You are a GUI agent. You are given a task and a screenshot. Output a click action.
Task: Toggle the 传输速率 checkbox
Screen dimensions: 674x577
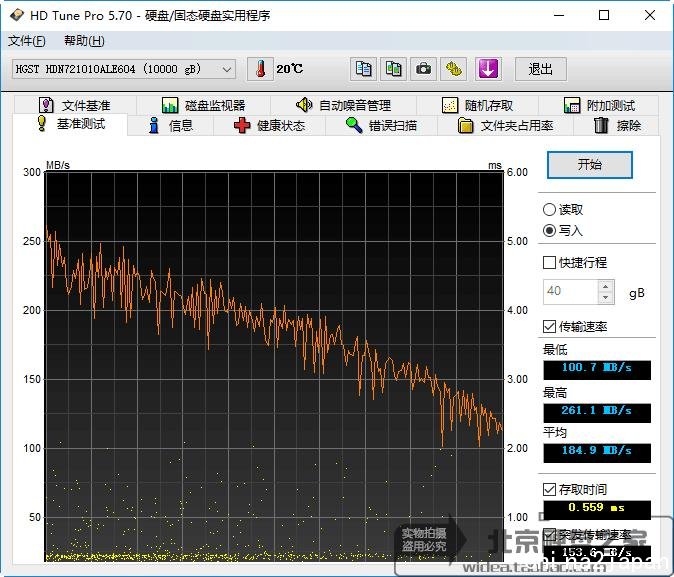549,326
